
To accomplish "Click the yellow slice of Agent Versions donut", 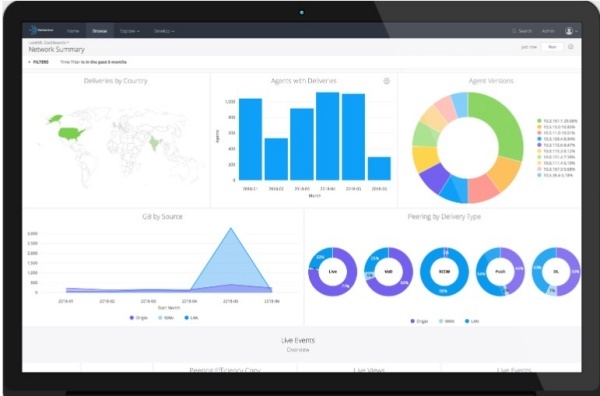I will coord(425,158).
